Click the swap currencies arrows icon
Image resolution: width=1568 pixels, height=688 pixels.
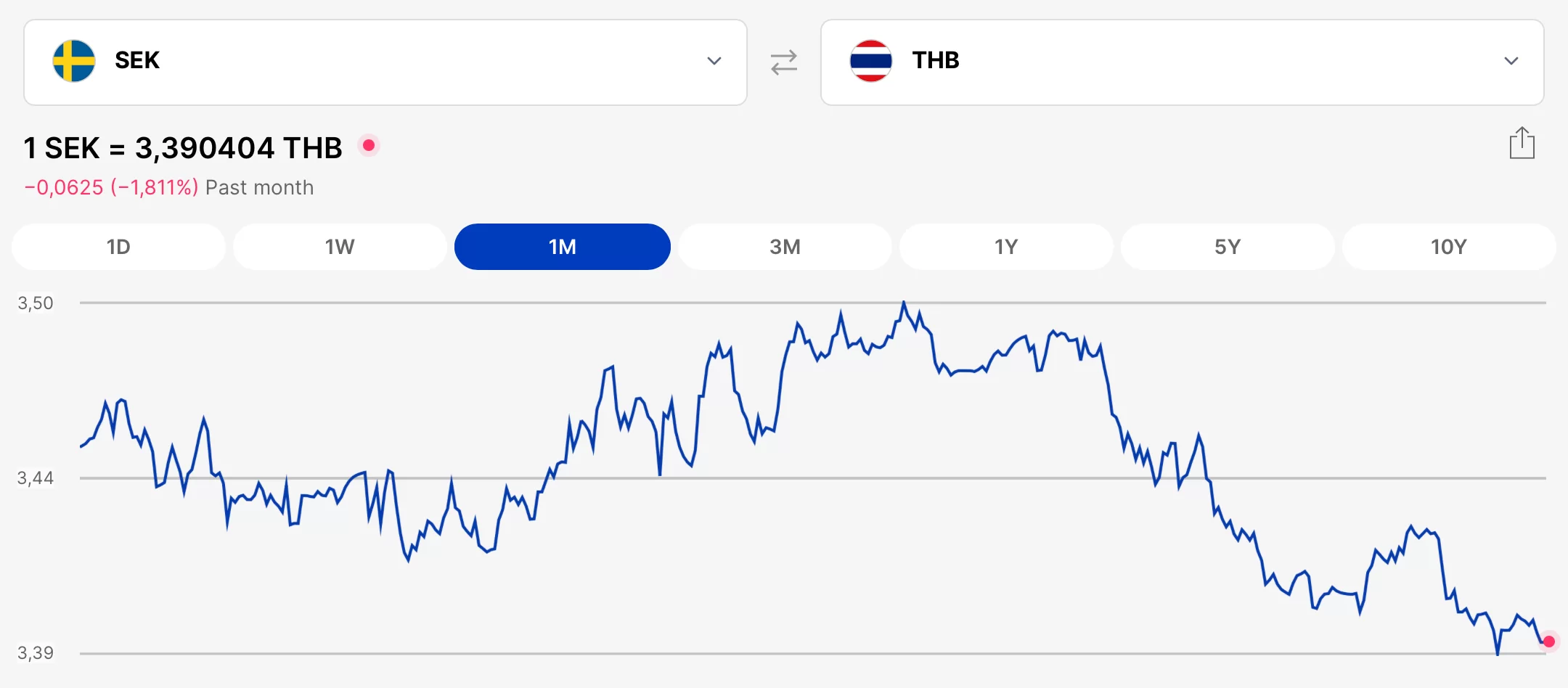pos(784,62)
